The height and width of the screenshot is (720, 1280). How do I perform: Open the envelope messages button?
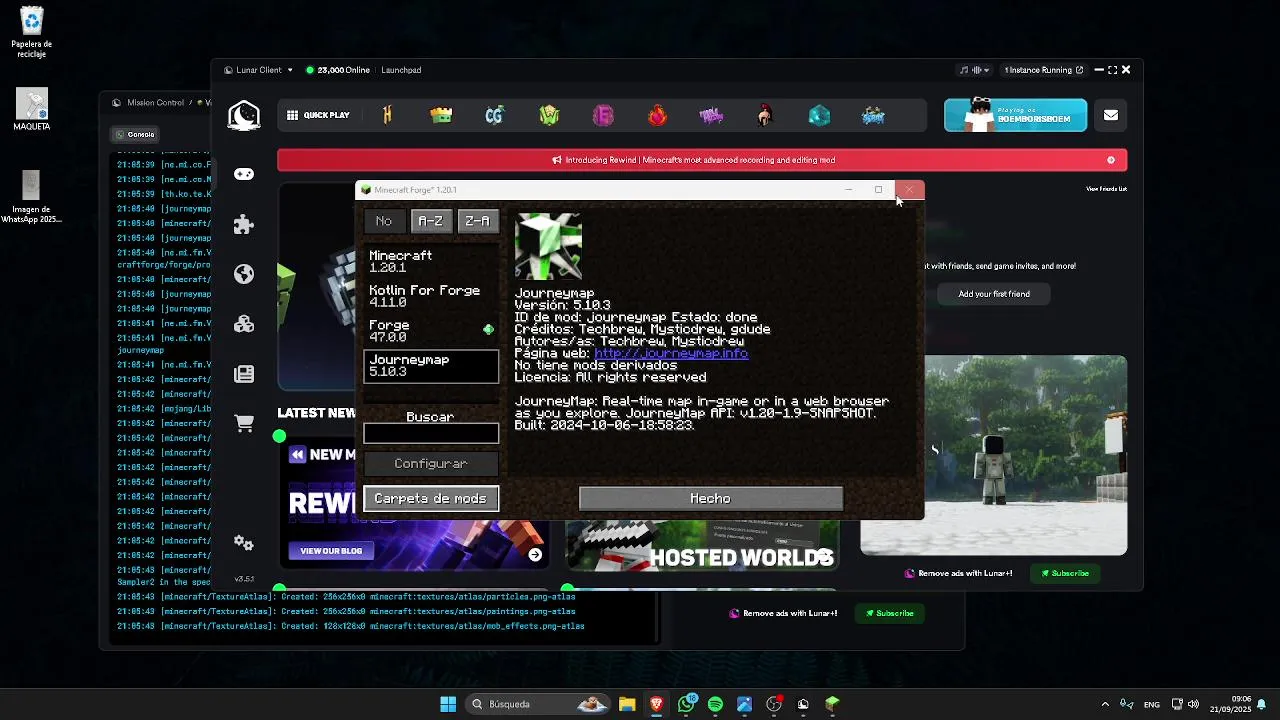click(x=1111, y=115)
